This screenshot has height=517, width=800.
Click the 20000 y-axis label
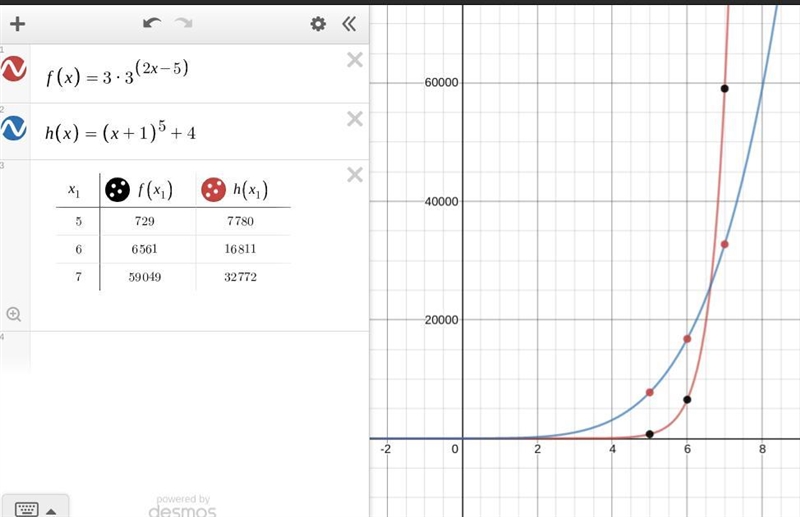click(441, 320)
